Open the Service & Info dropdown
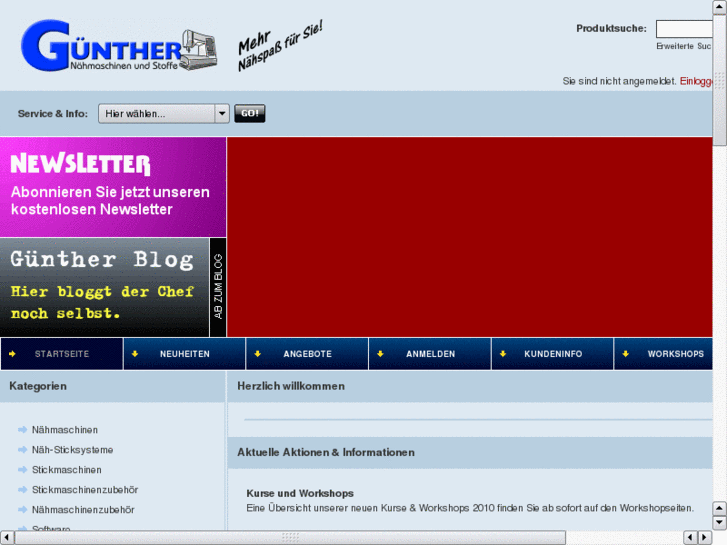The height and width of the screenshot is (545, 727). 164,114
